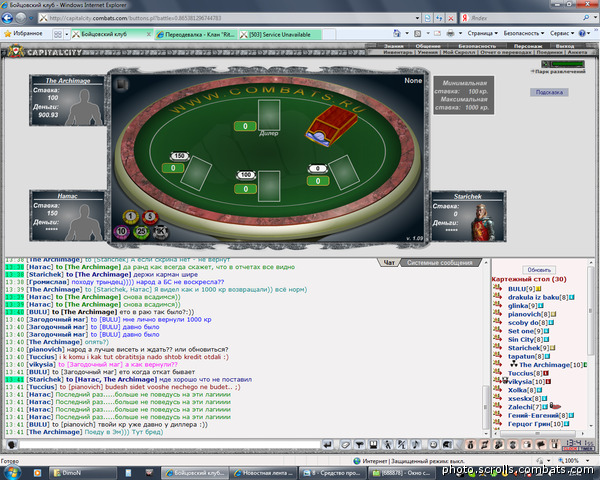This screenshot has height=480, width=600.
Task: Expand the home button dropdown arrow
Action: coord(407,33)
